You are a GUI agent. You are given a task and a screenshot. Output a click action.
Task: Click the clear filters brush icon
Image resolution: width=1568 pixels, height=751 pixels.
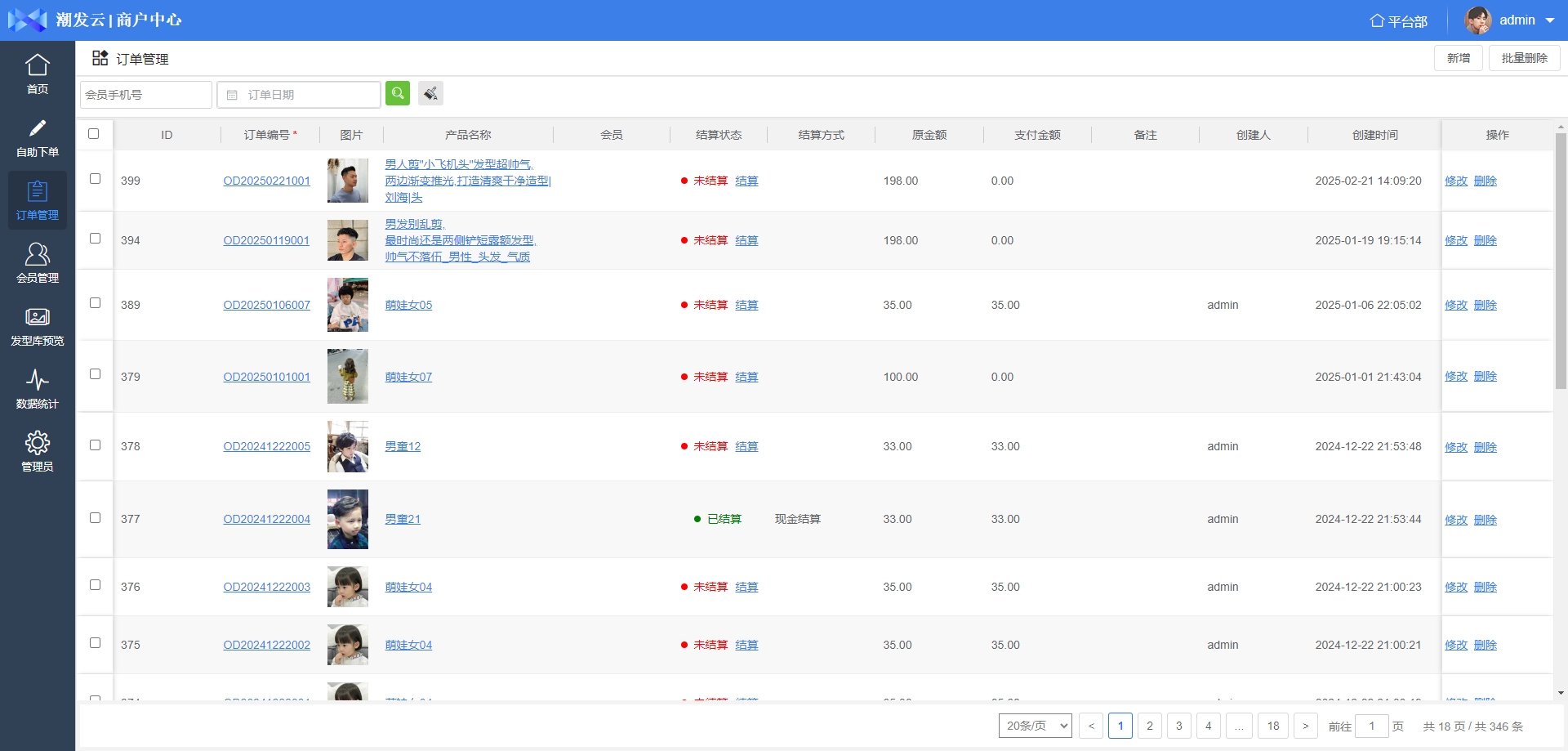430,94
